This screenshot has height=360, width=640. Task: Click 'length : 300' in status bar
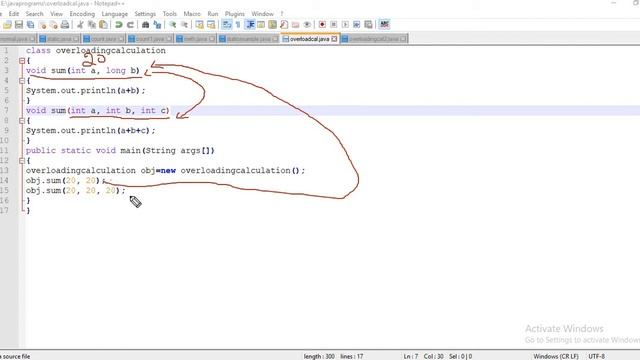click(x=319, y=356)
